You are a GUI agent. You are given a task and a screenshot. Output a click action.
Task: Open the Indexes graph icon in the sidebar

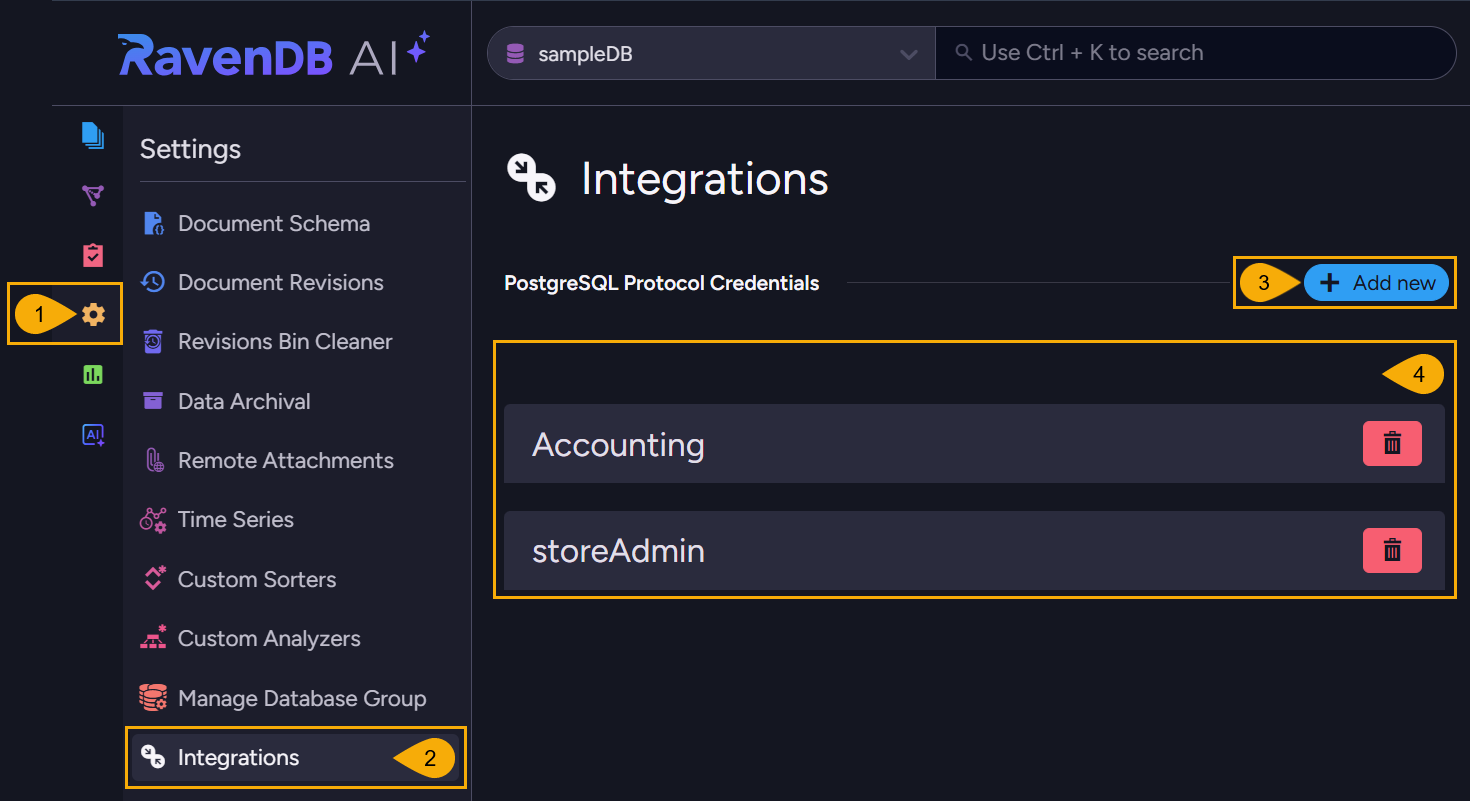(93, 195)
